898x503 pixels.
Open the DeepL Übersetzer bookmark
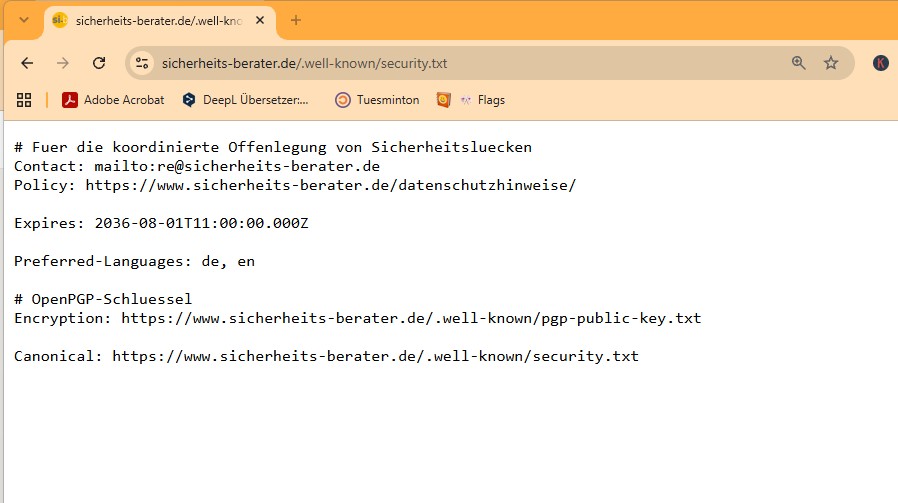coord(246,100)
